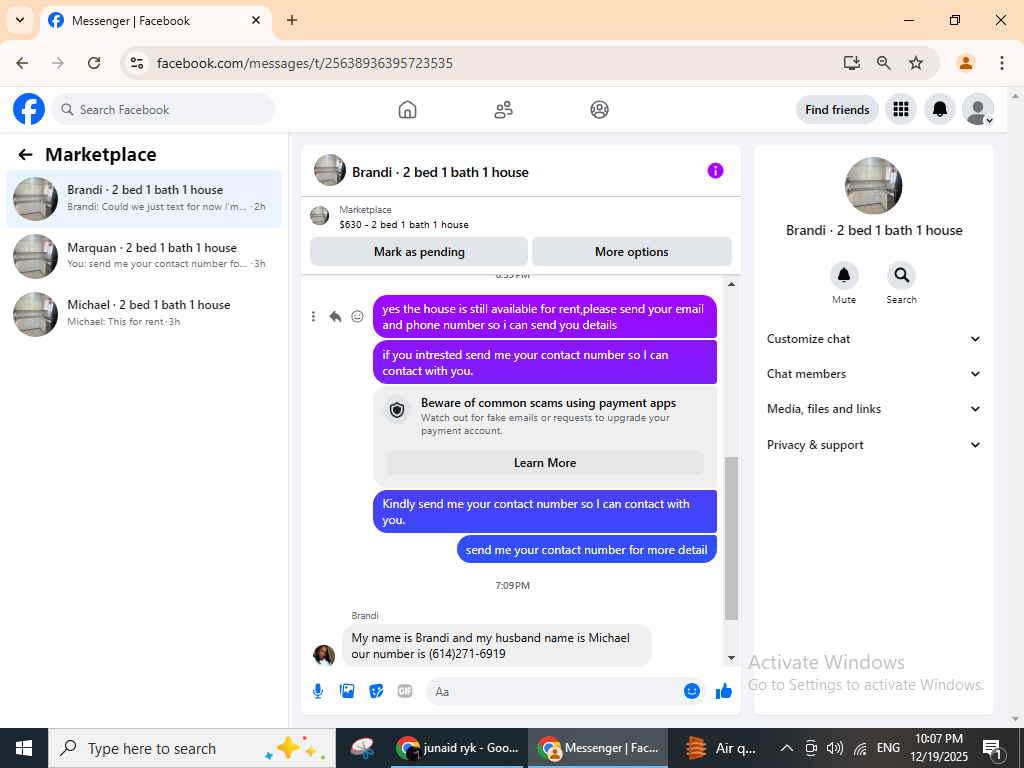The width and height of the screenshot is (1024, 768).
Task: Open junaid ryk Chrome taskbar window
Action: point(459,748)
